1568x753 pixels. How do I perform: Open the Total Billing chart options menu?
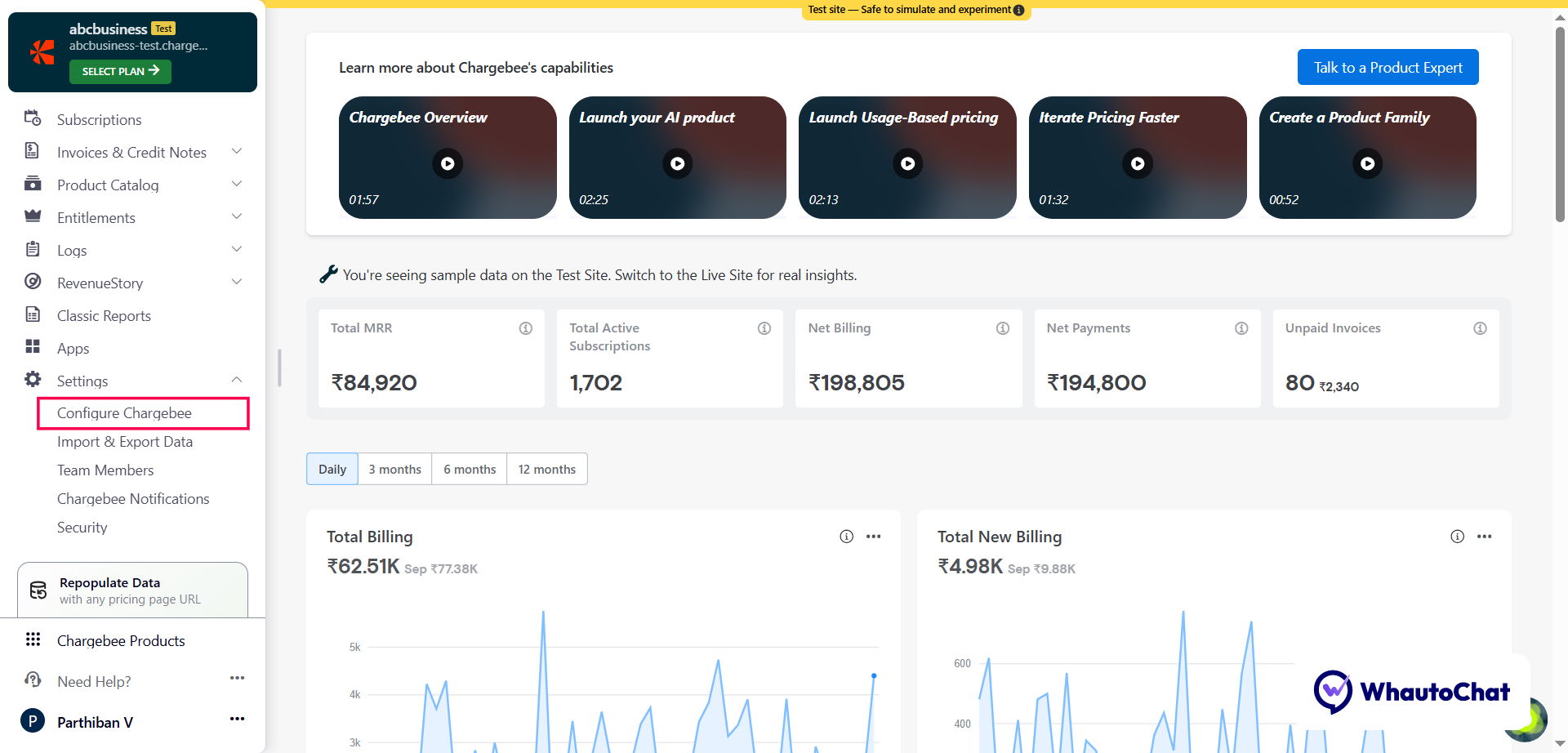click(874, 537)
